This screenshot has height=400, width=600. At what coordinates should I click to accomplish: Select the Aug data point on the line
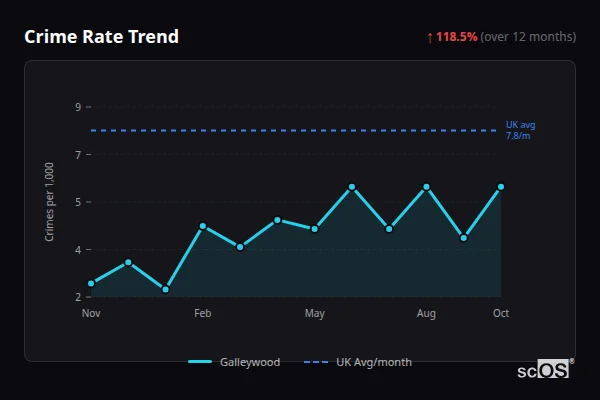click(x=426, y=187)
